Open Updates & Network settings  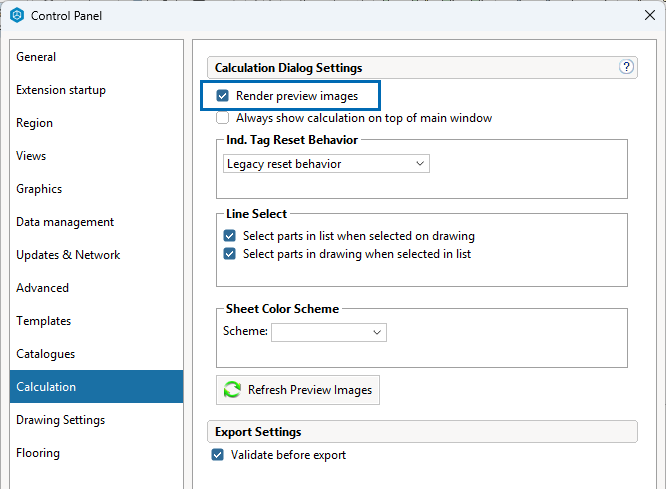97,255
